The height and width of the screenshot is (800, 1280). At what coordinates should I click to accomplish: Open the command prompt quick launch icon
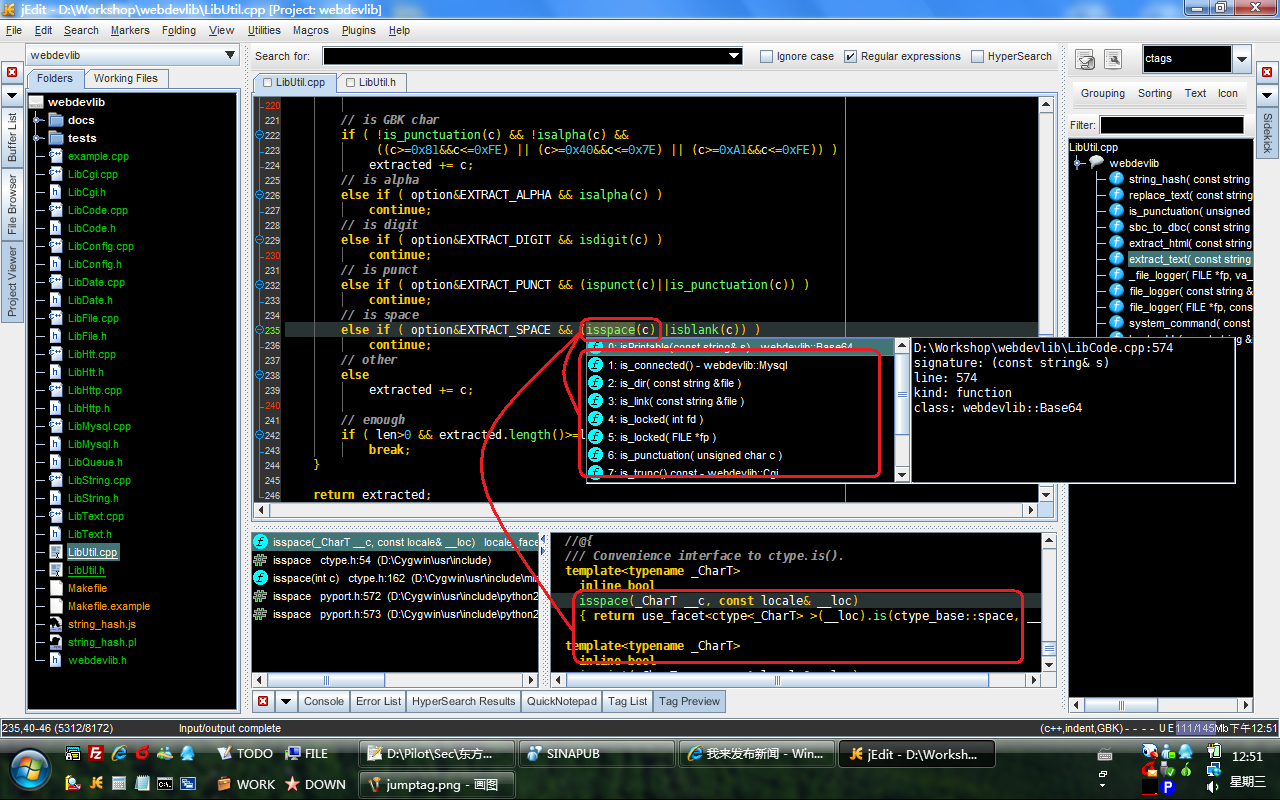[x=164, y=784]
